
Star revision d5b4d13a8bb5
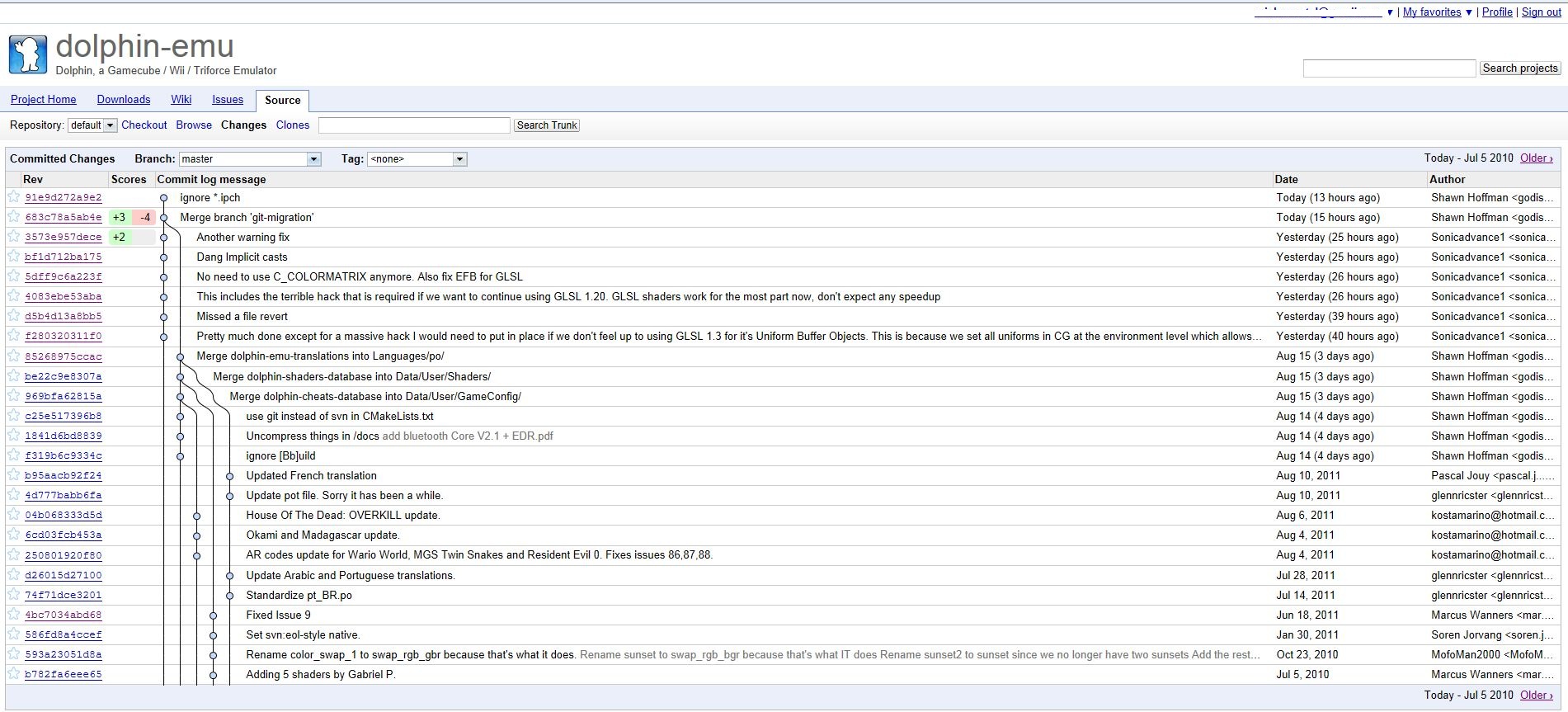pyautogui.click(x=14, y=315)
